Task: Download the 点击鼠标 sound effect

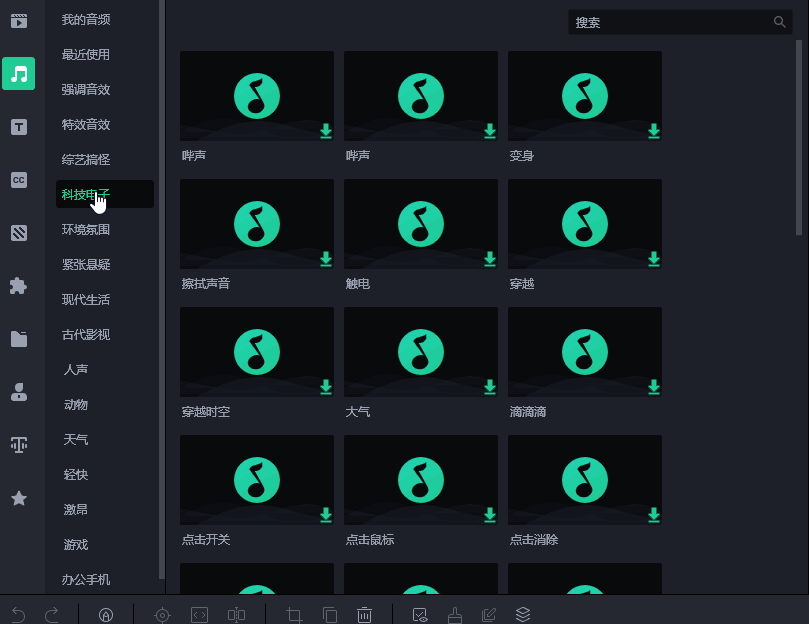Action: 490,515
